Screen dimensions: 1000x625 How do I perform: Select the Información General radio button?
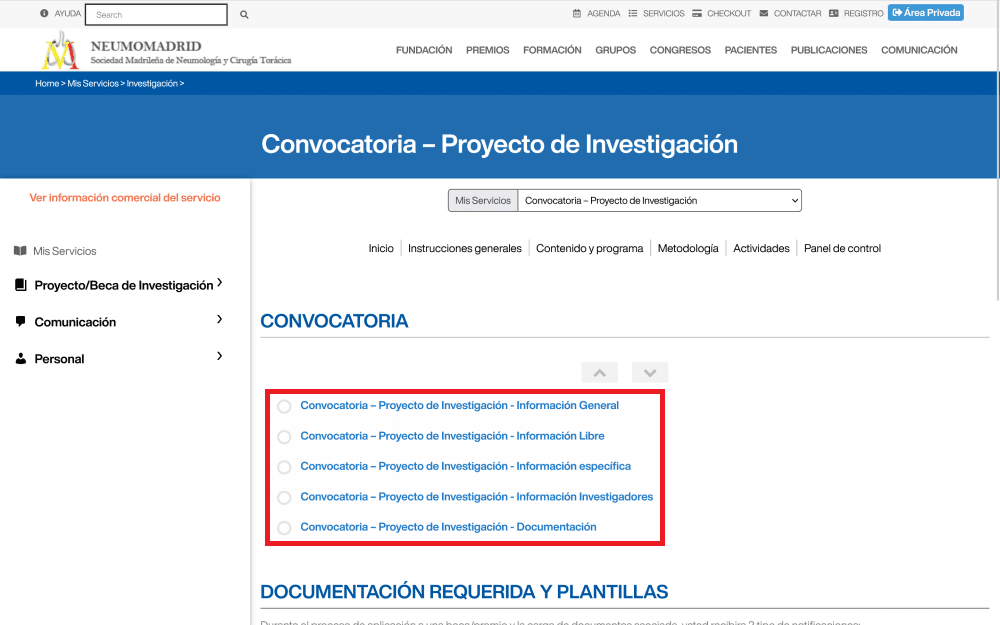pos(284,407)
